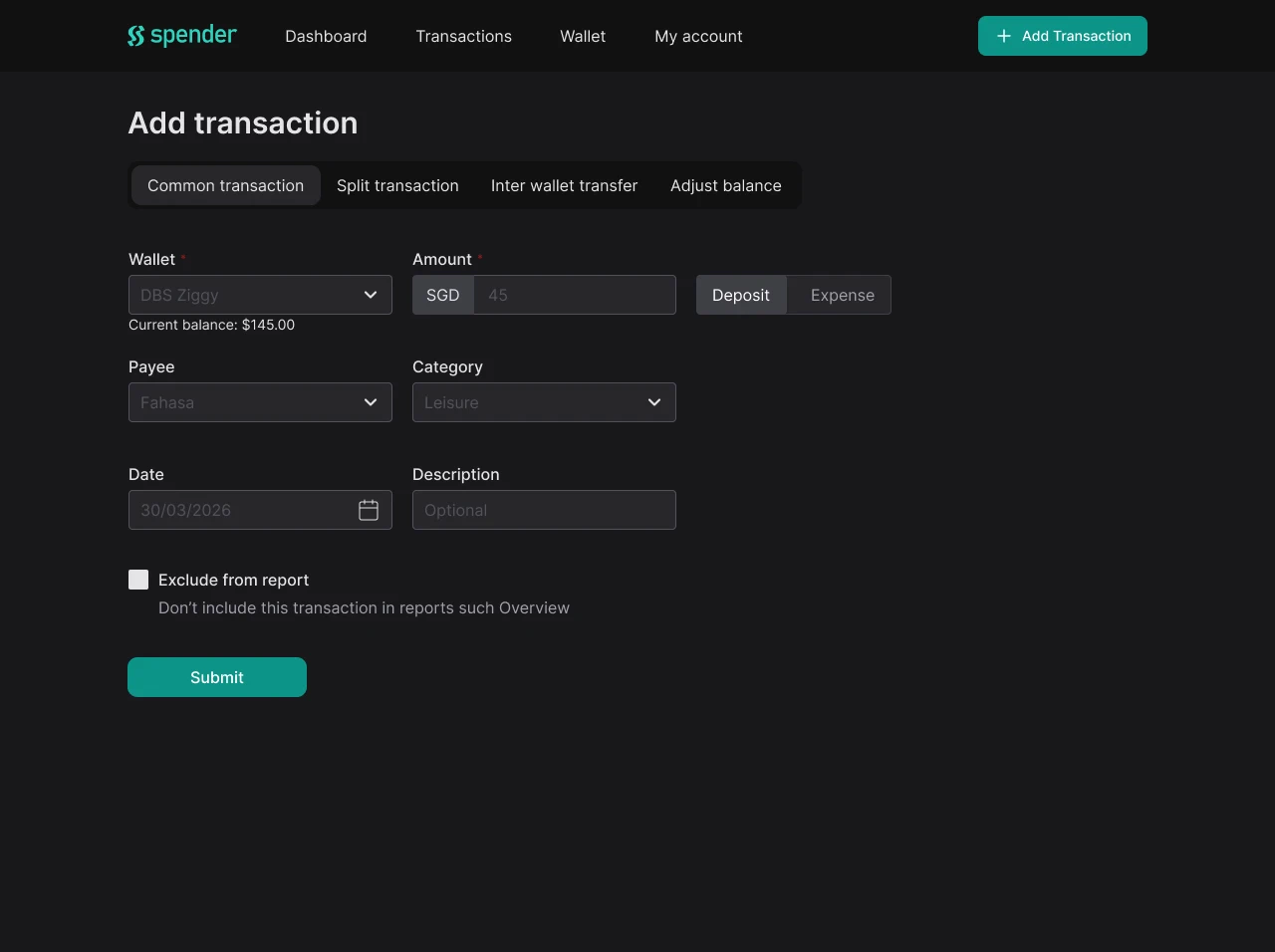Open the Wallet dropdown
The height and width of the screenshot is (952, 1275).
260,295
